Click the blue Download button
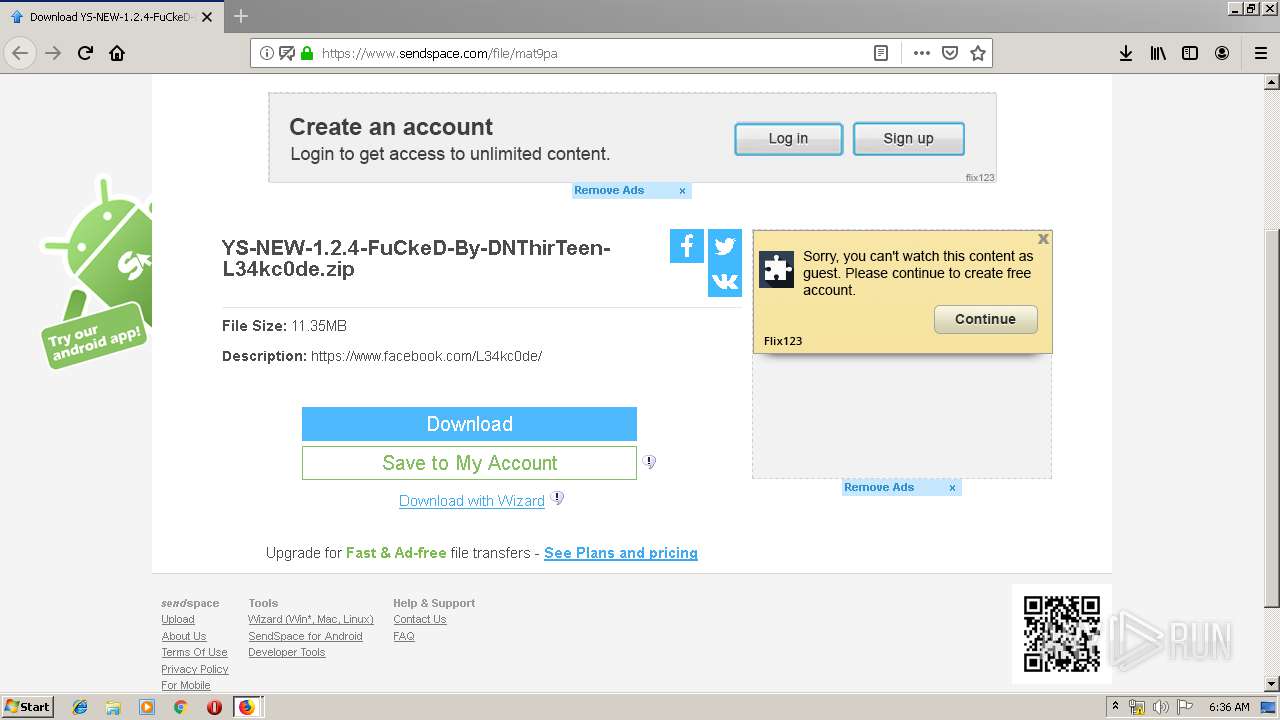Screen dimensions: 1280x720 pos(469,424)
